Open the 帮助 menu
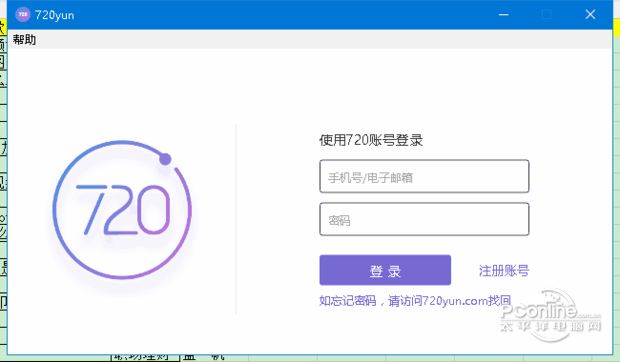 (x=24, y=40)
